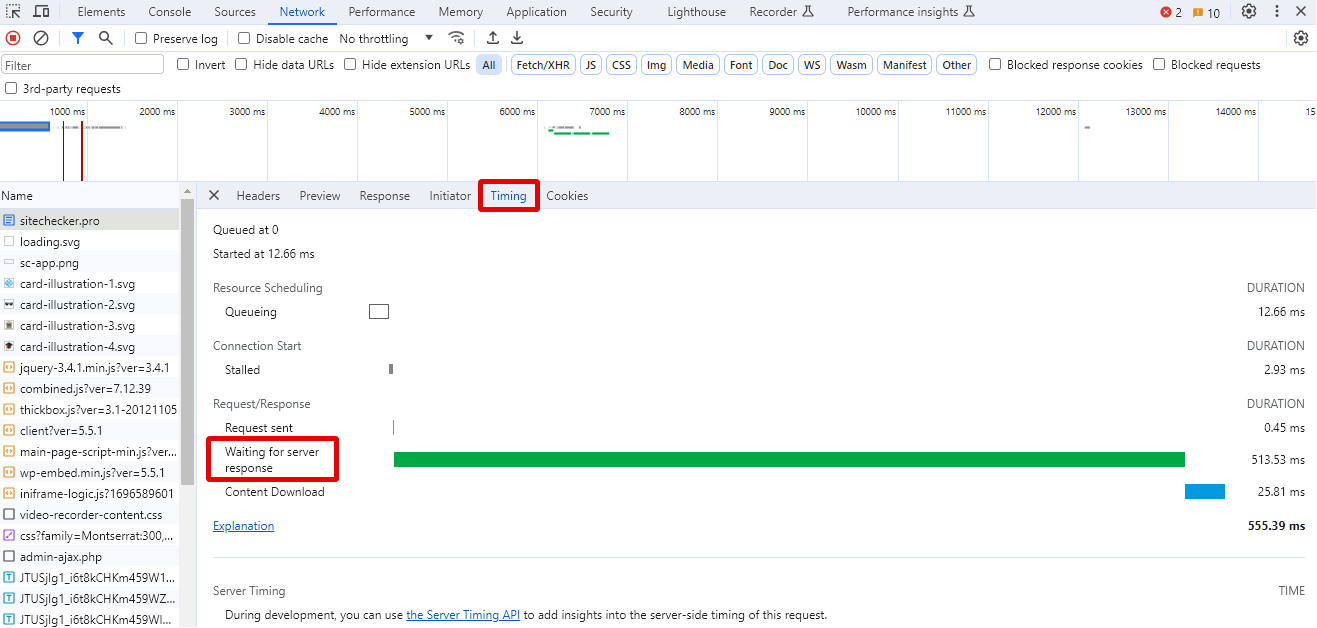
Task: Toggle the device toolbar icon
Action: point(42,12)
